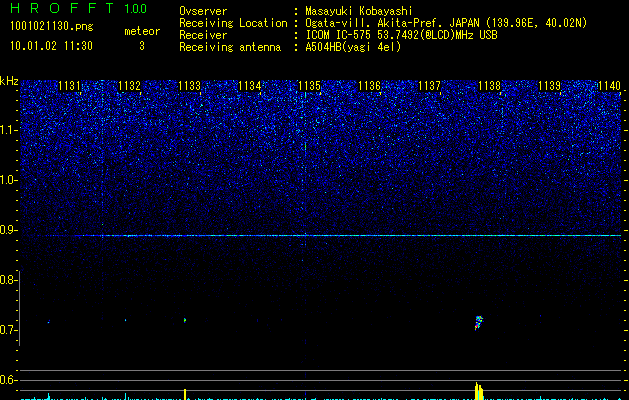Select the file name 1001021130.png
The height and width of the screenshot is (400, 629).
[x=51, y=26]
